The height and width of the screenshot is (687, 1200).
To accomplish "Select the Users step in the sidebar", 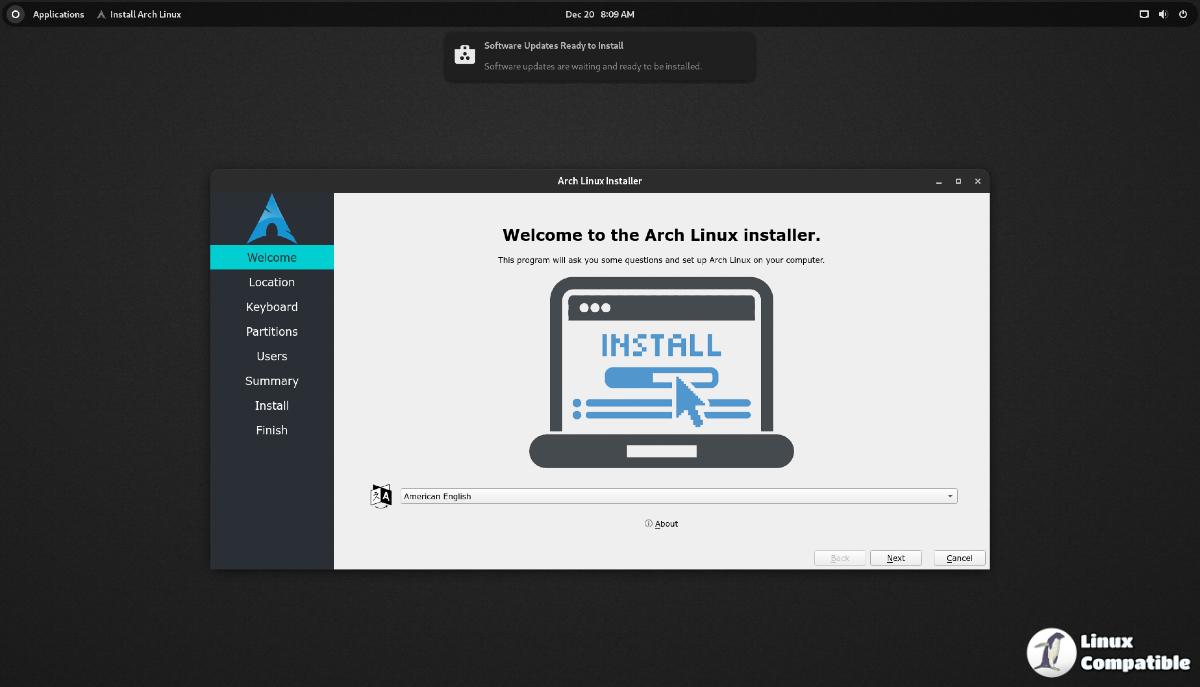I will click(x=272, y=356).
